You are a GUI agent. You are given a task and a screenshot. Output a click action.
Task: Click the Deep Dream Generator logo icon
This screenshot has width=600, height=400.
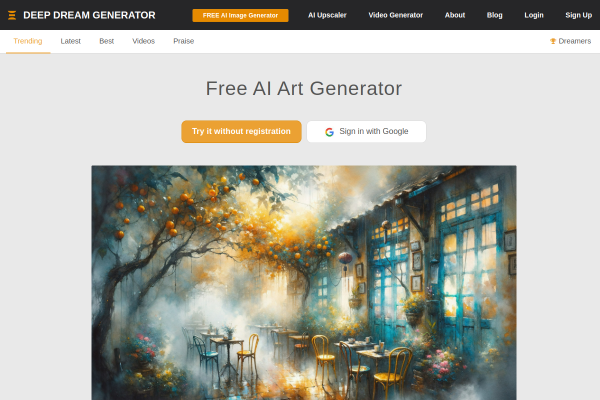click(12, 15)
